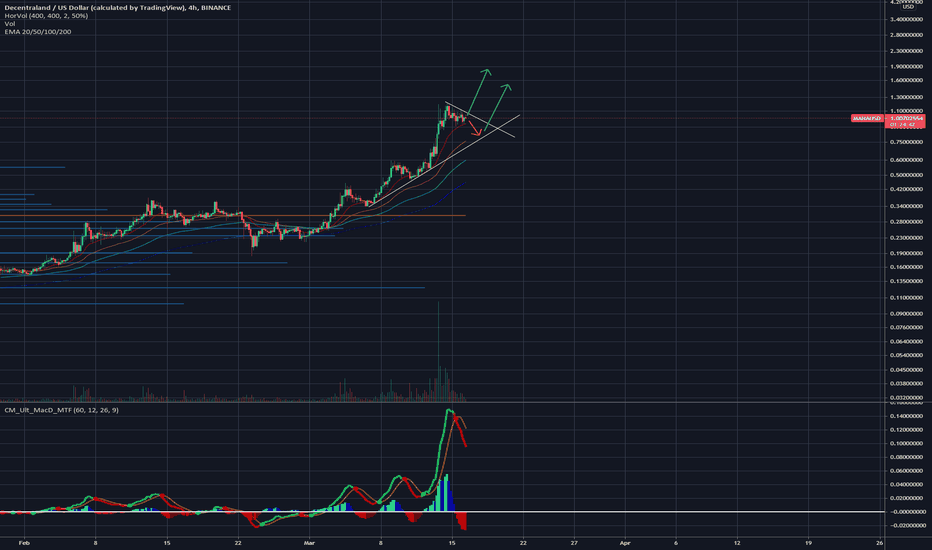
Task: Click the 0.75000000 price scale label
Action: click(x=906, y=142)
